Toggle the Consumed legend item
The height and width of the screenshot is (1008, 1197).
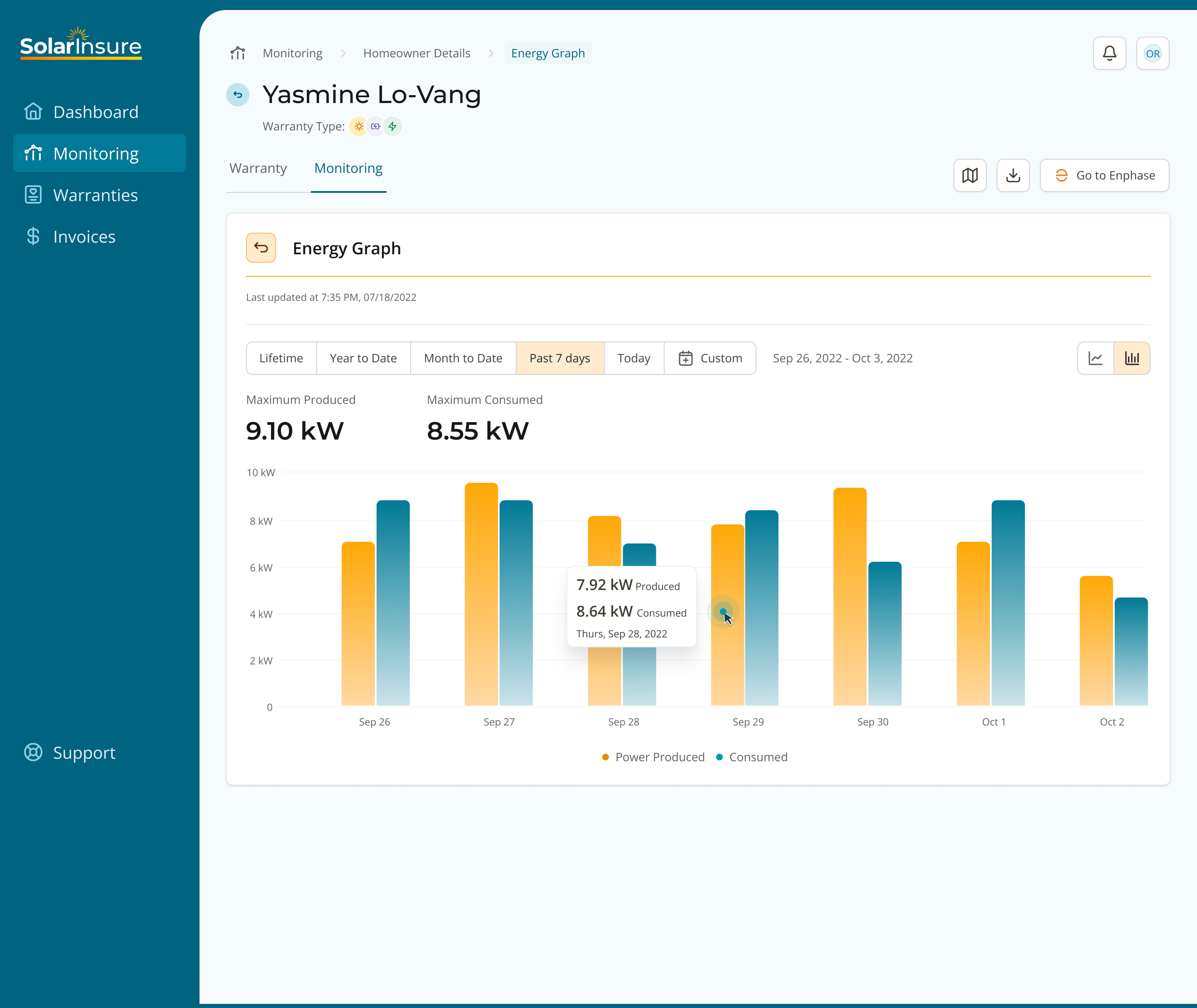click(x=751, y=757)
